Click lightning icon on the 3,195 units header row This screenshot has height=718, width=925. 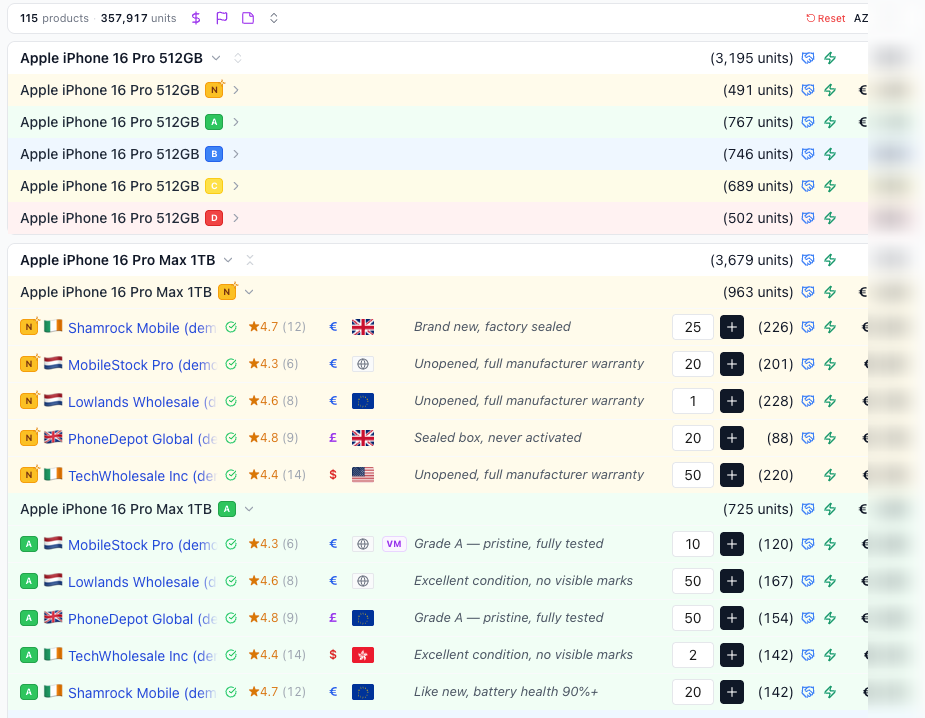[830, 58]
